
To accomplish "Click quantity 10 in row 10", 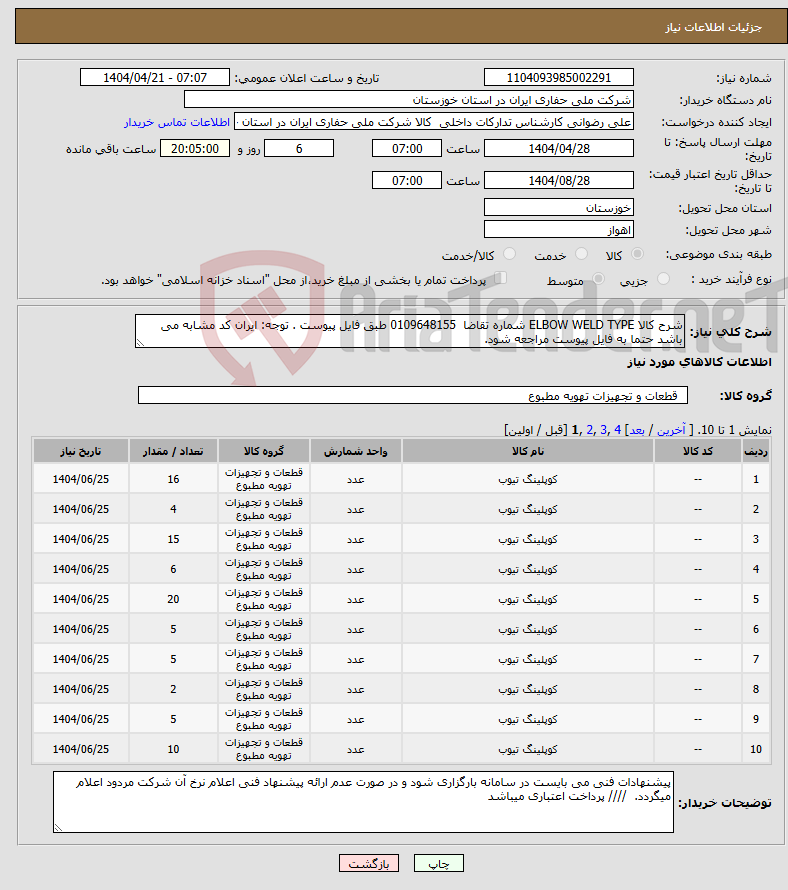I will [173, 749].
